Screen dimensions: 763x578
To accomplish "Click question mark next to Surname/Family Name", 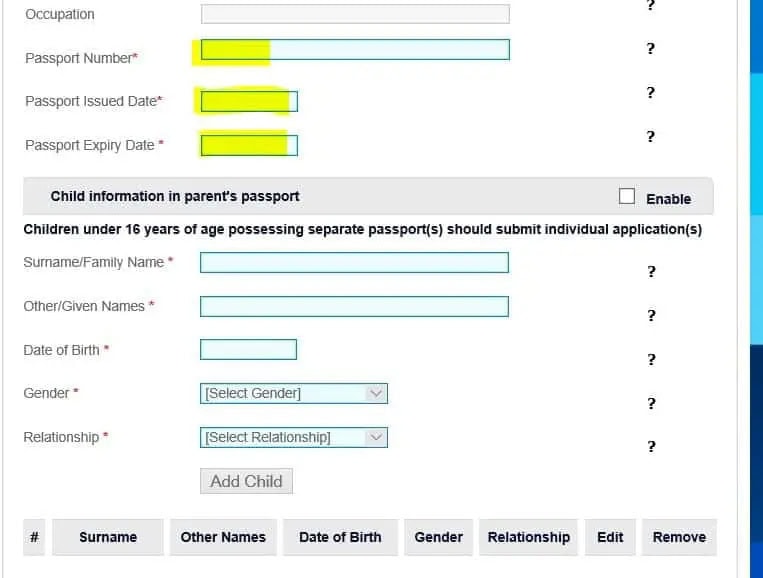I will (x=651, y=272).
